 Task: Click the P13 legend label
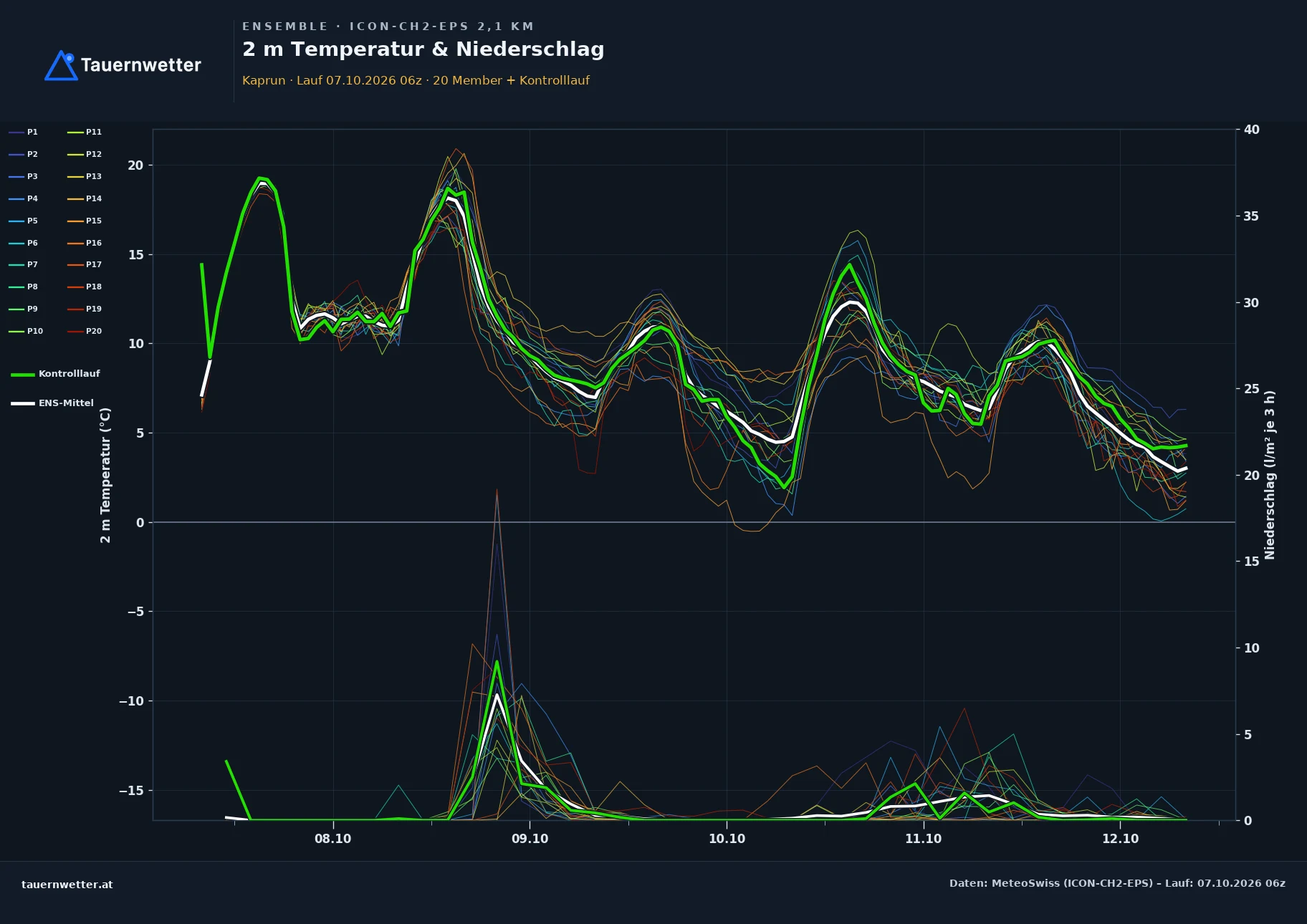[94, 177]
